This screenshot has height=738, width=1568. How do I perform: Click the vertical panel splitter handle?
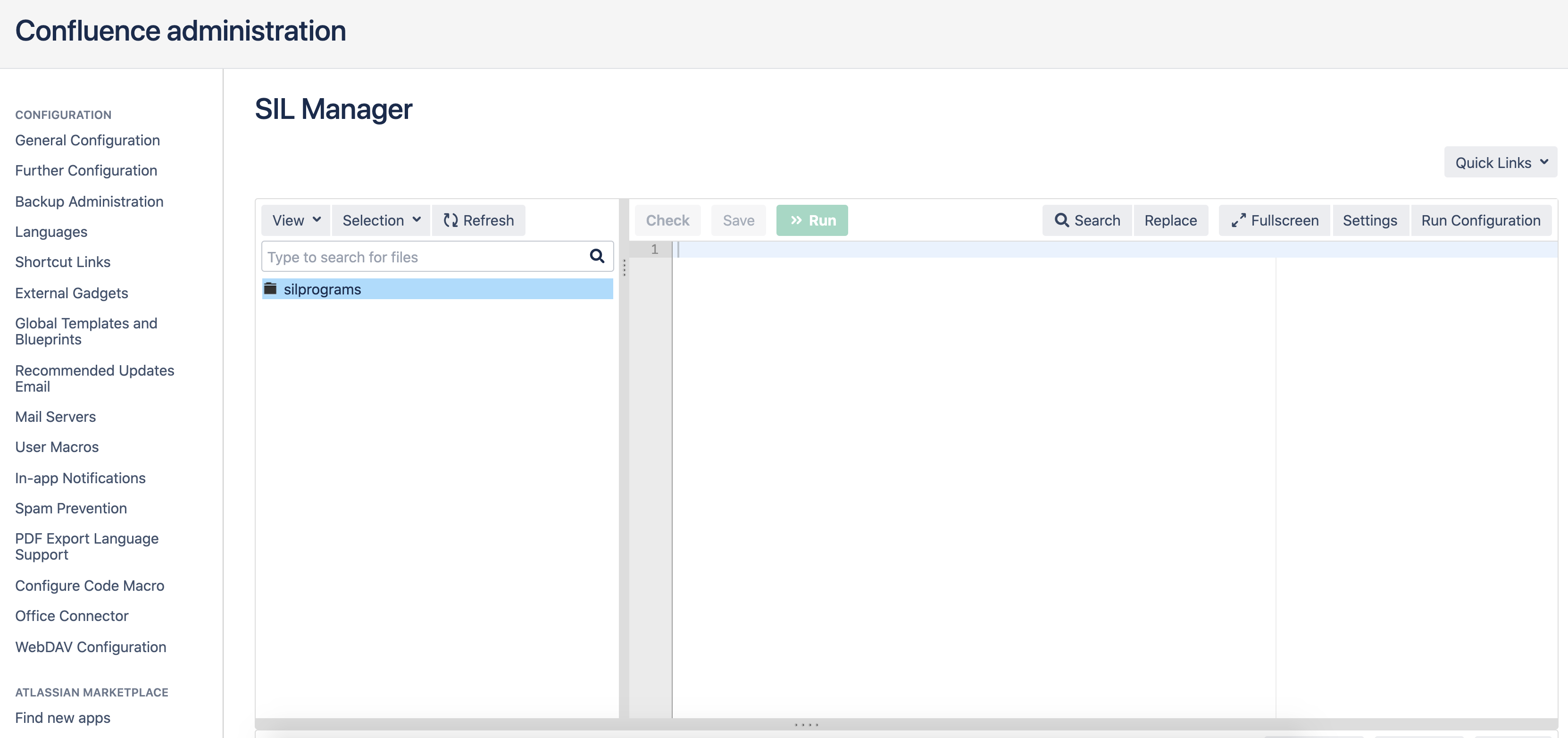pos(624,268)
